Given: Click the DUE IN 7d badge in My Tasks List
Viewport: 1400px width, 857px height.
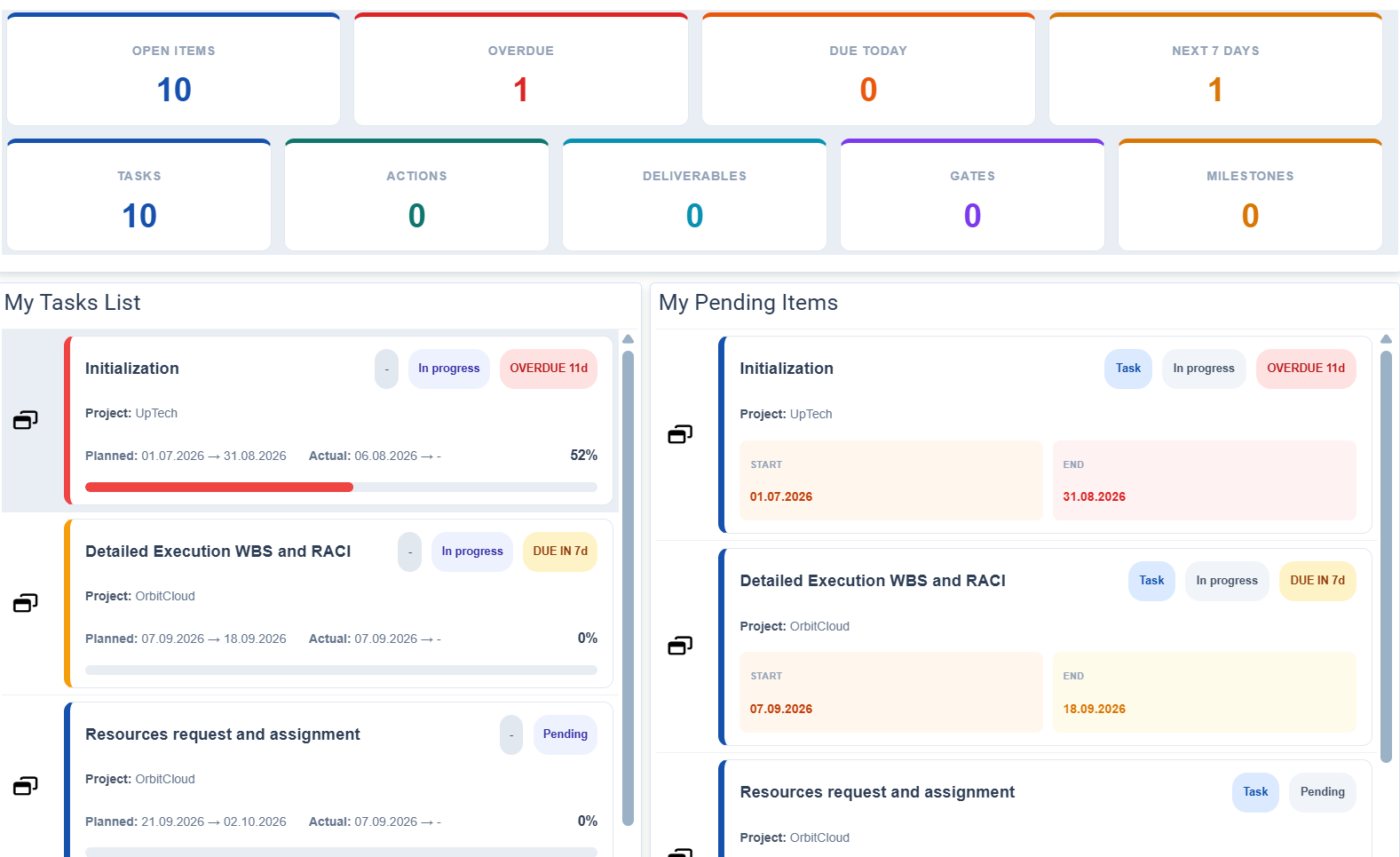Looking at the screenshot, I should point(560,551).
